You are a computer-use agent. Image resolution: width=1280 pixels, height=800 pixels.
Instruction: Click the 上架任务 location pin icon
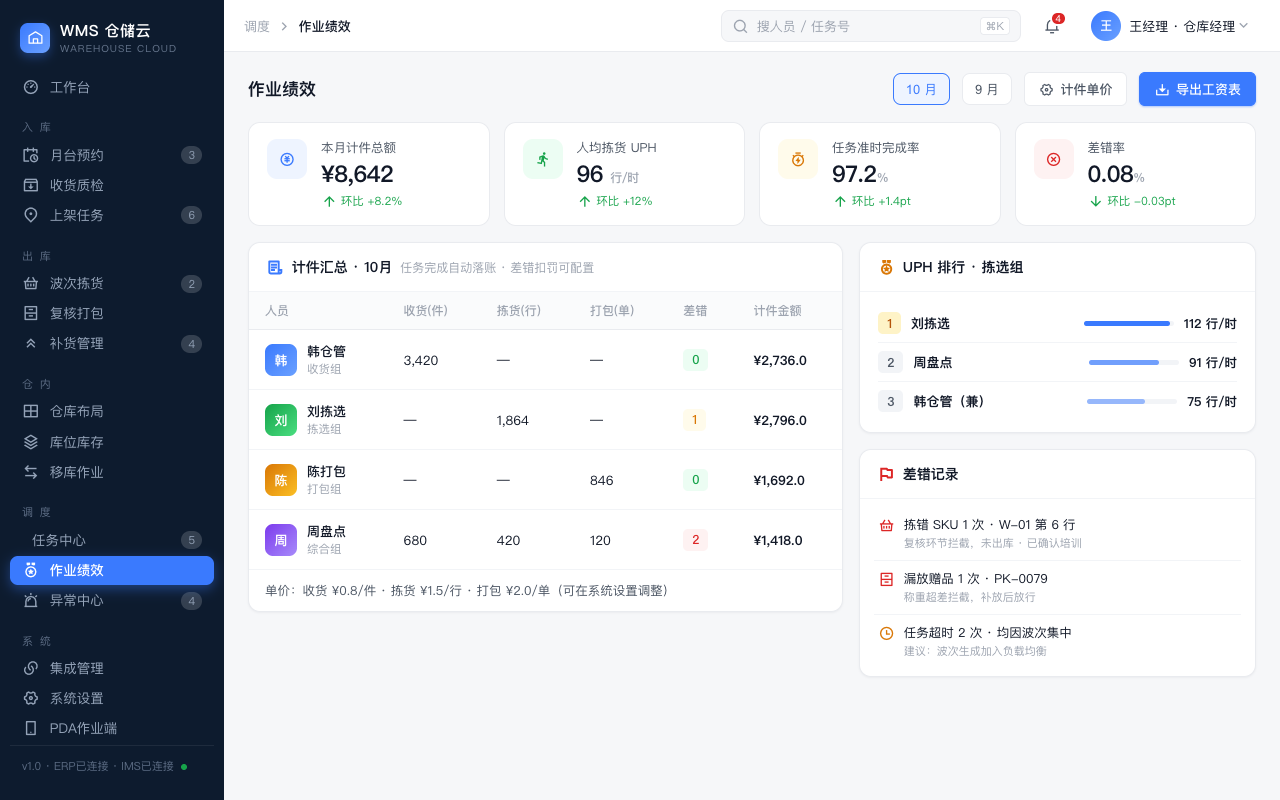coord(31,215)
